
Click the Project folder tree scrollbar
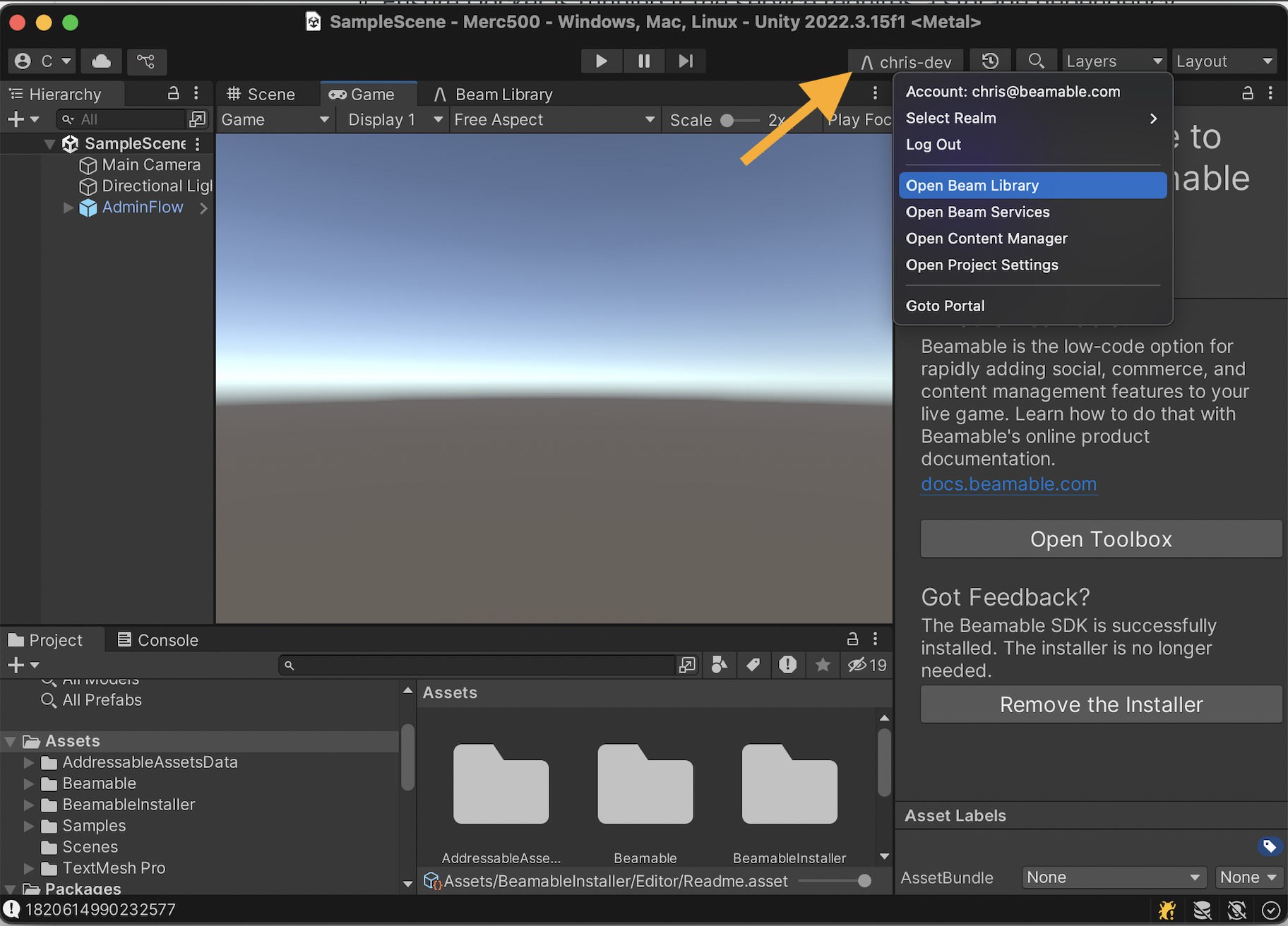[407, 757]
